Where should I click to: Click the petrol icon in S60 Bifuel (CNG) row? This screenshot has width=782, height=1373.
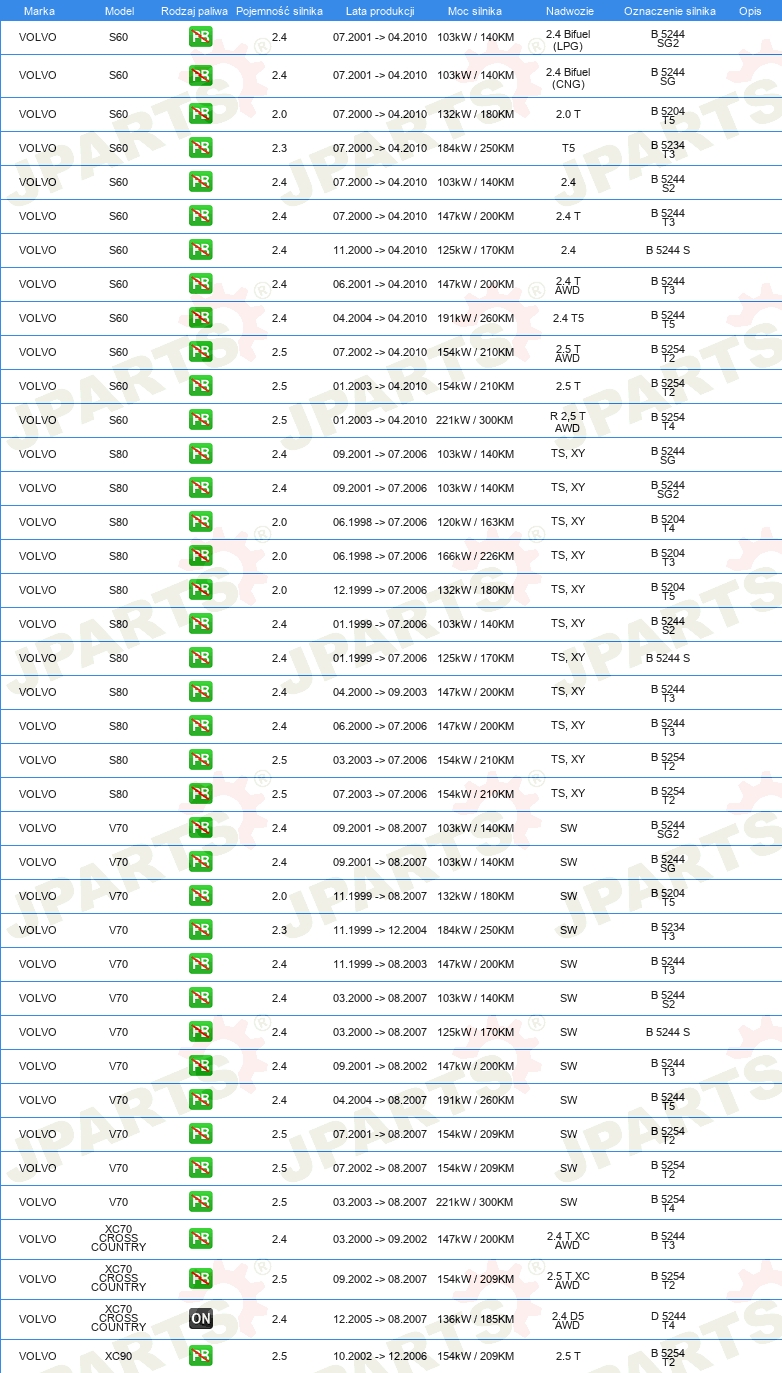coord(201,76)
